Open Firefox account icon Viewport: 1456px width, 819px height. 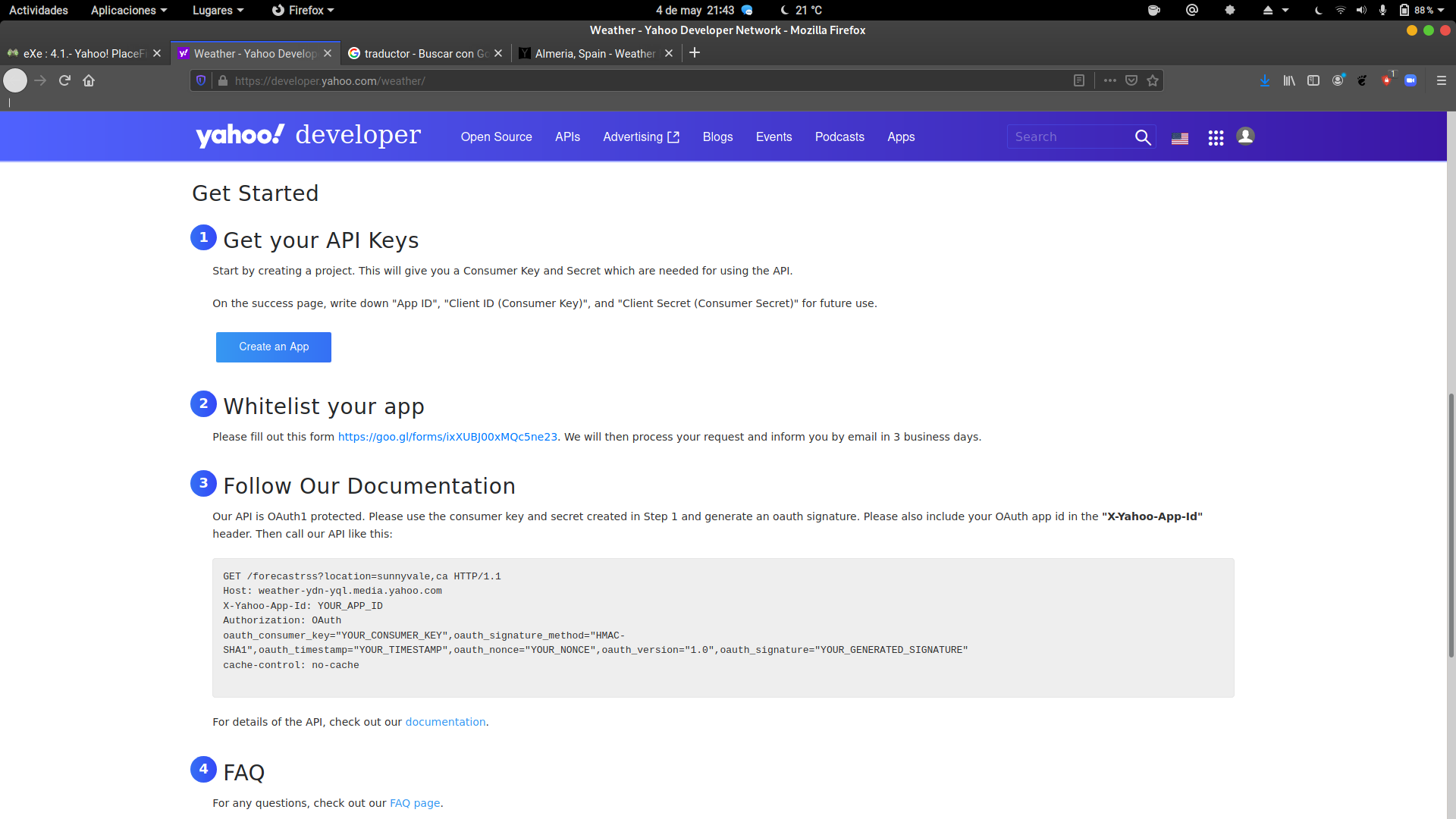pyautogui.click(x=1338, y=80)
